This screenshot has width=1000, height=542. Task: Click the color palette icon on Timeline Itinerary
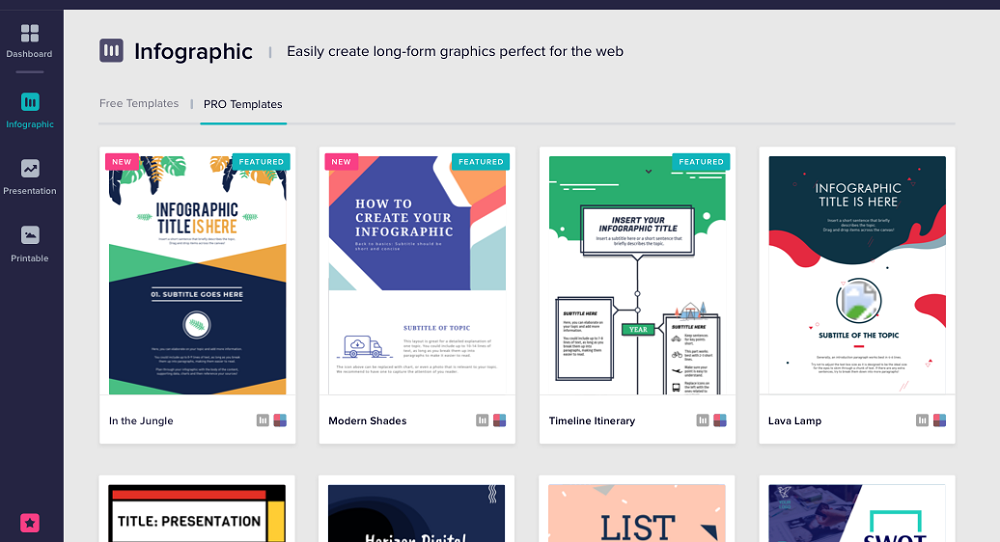coord(719,421)
